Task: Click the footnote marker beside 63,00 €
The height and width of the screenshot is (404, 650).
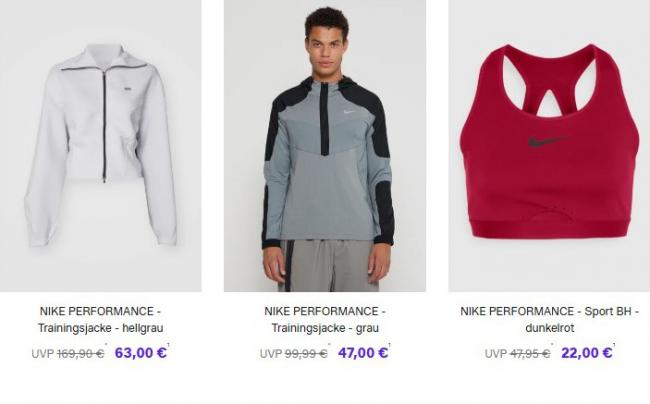Action: (168, 345)
